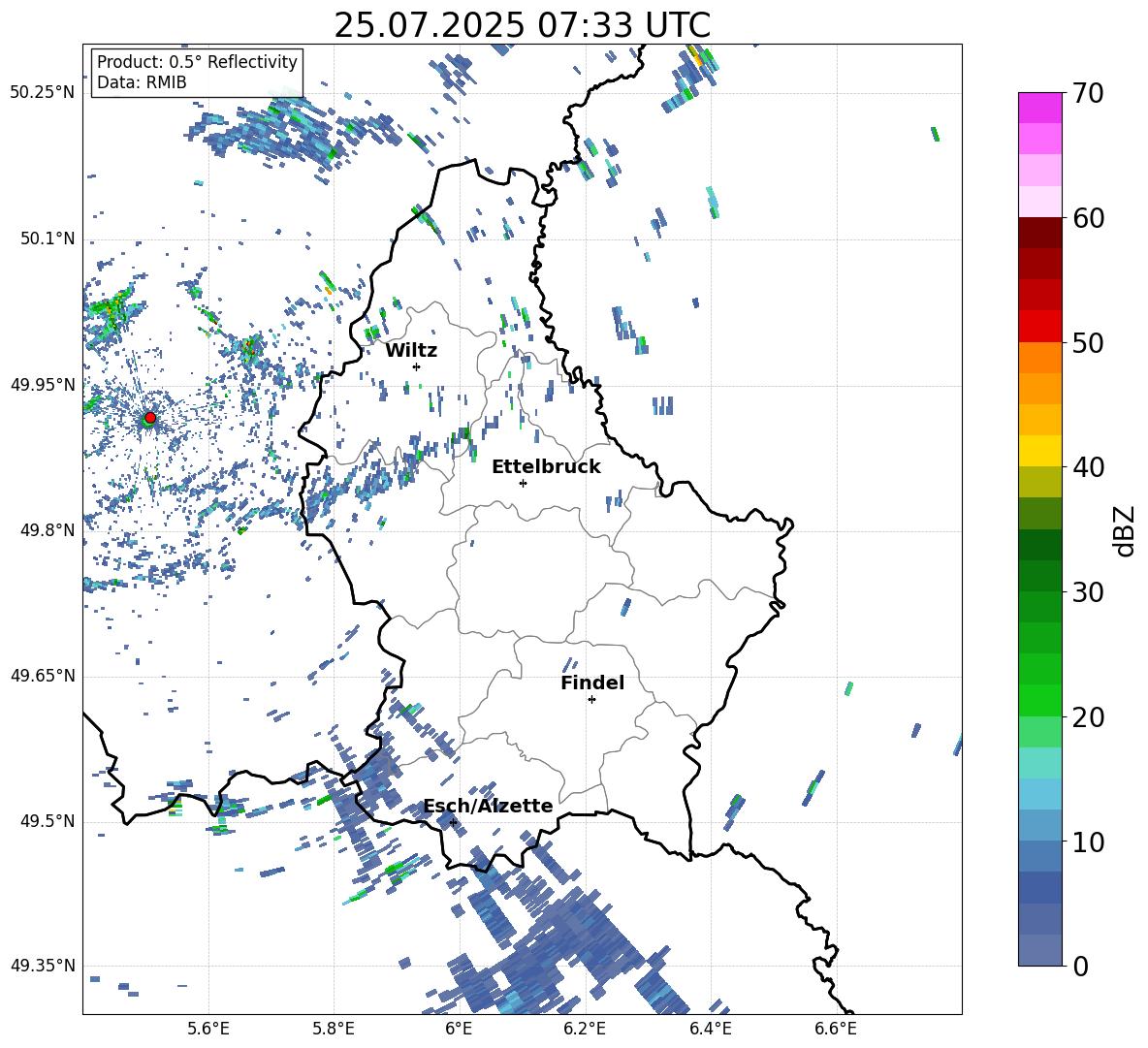Select the Findel city label

[592, 683]
